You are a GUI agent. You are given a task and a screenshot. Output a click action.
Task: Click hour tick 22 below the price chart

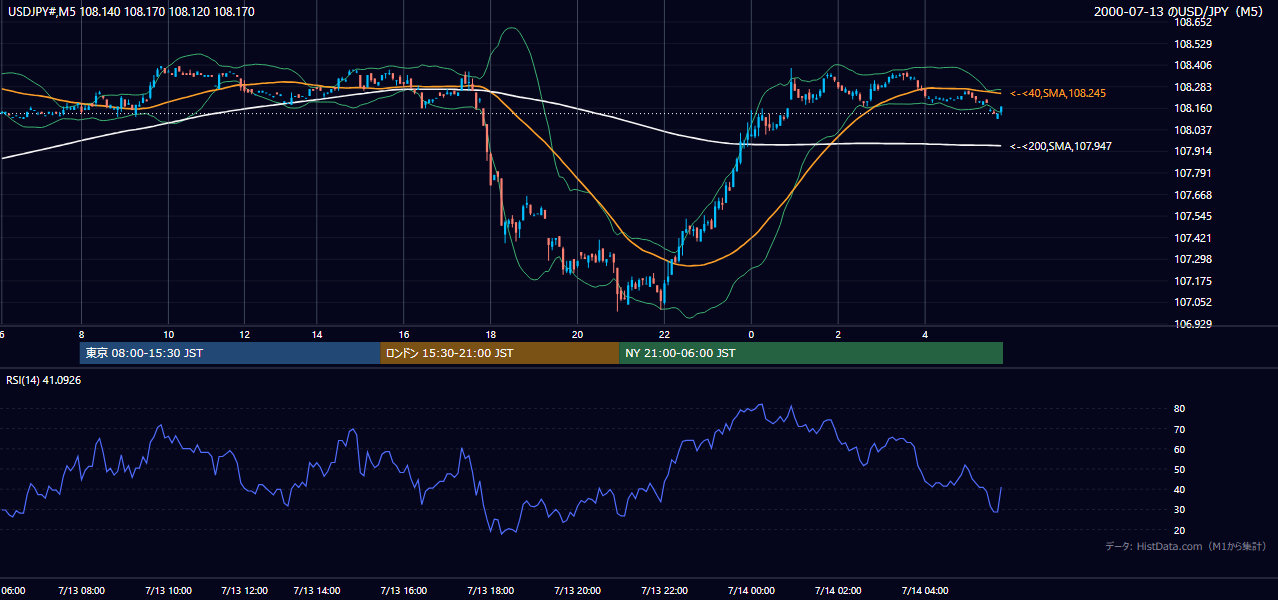[664, 334]
